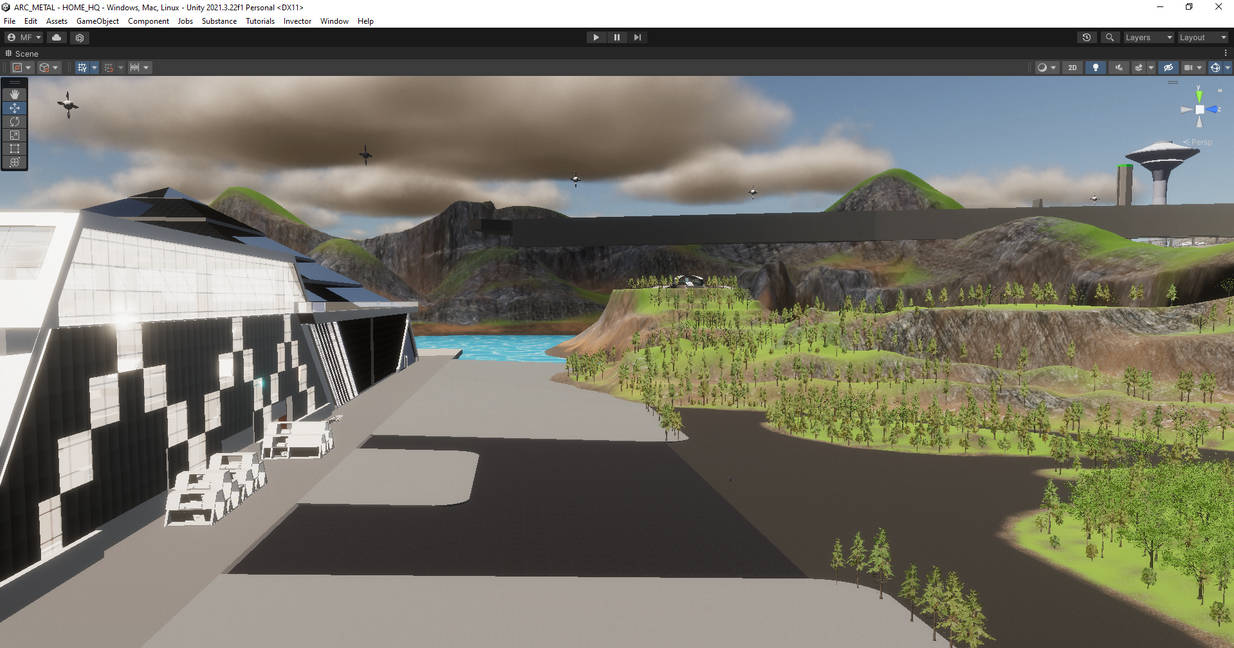This screenshot has height=648, width=1234.
Task: Switch to the Scale tool
Action: pyautogui.click(x=14, y=134)
